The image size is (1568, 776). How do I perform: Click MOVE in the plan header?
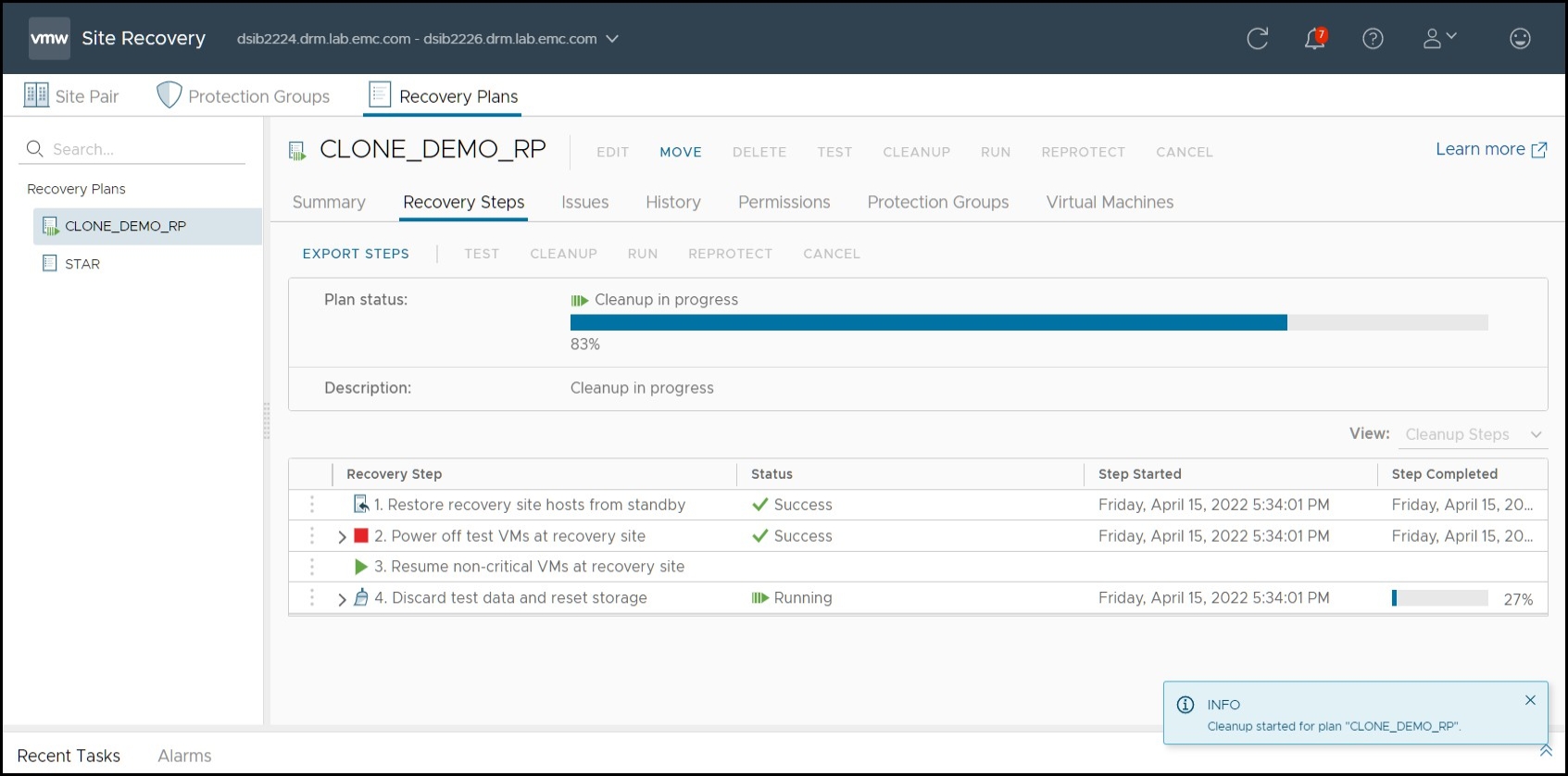(681, 152)
